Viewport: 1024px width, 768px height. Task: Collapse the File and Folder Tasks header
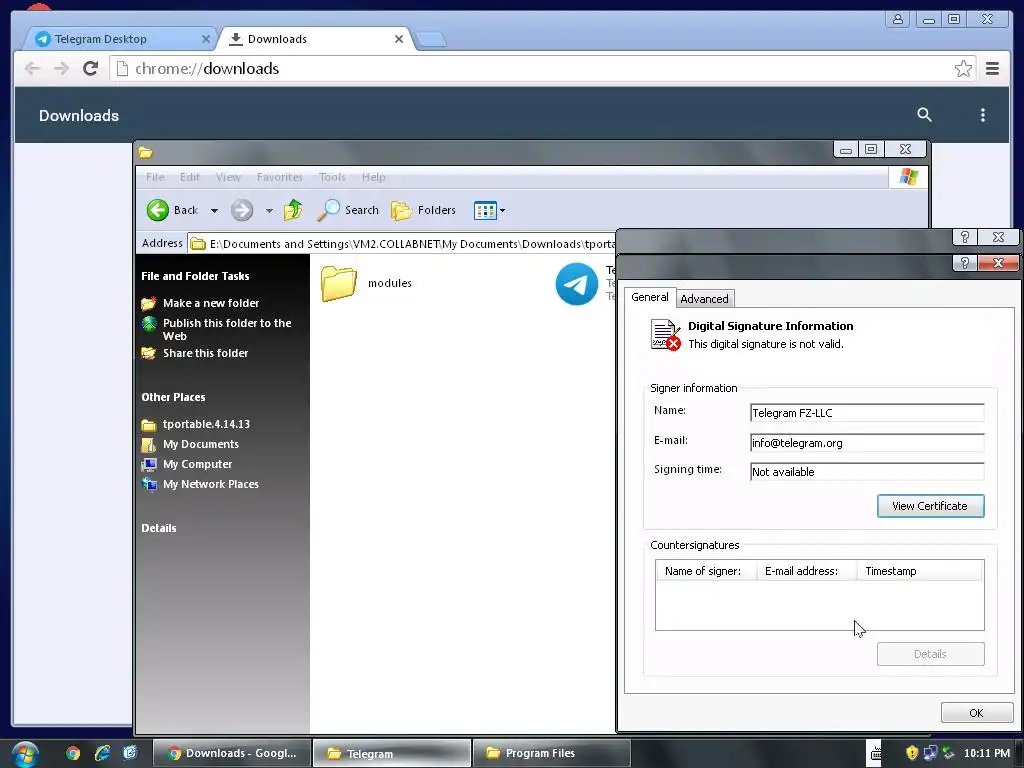[x=195, y=276]
